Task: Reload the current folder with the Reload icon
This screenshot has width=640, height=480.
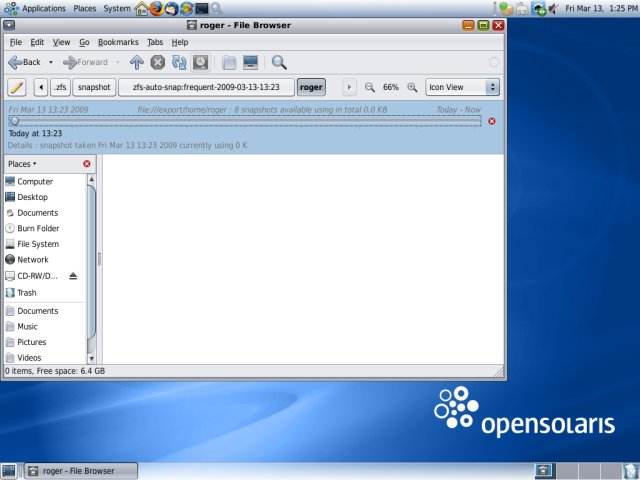Action: (x=179, y=62)
